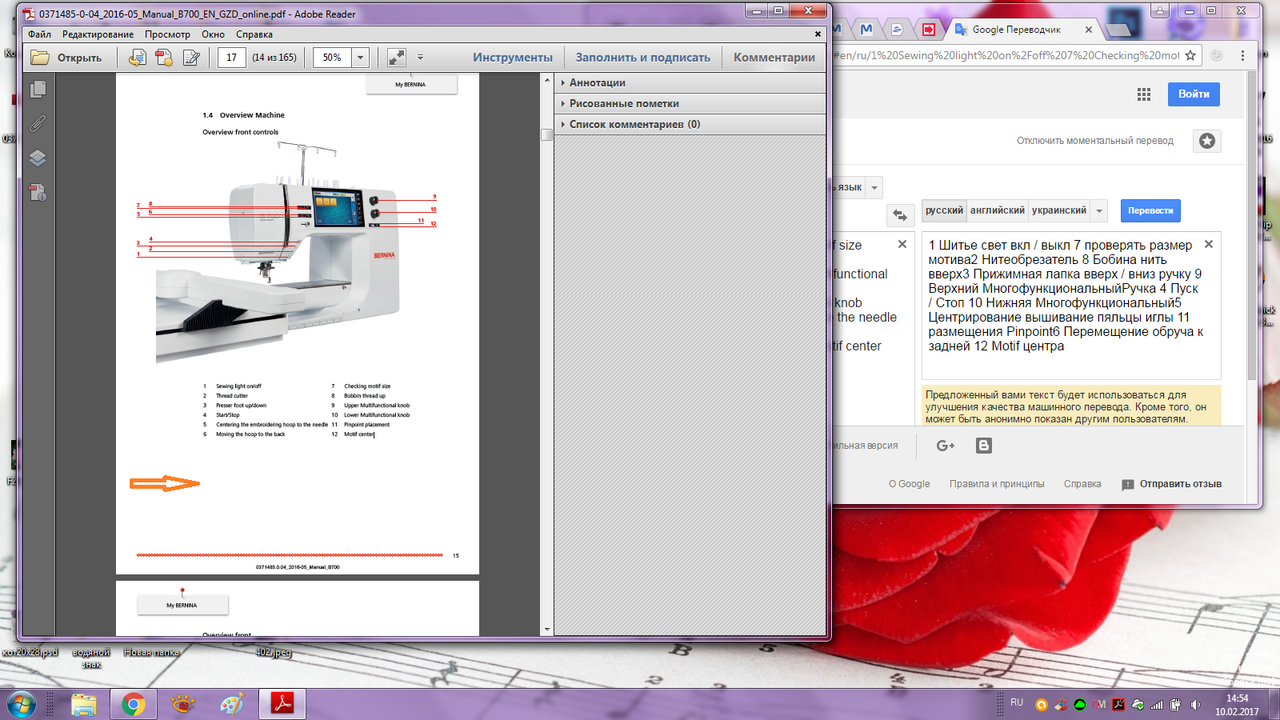Expand the Рисованные пометки section

[624, 103]
